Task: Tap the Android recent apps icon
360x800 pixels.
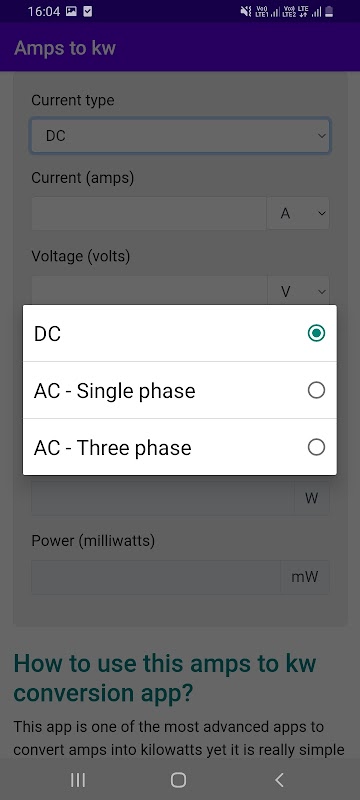Action: pyautogui.click(x=78, y=780)
